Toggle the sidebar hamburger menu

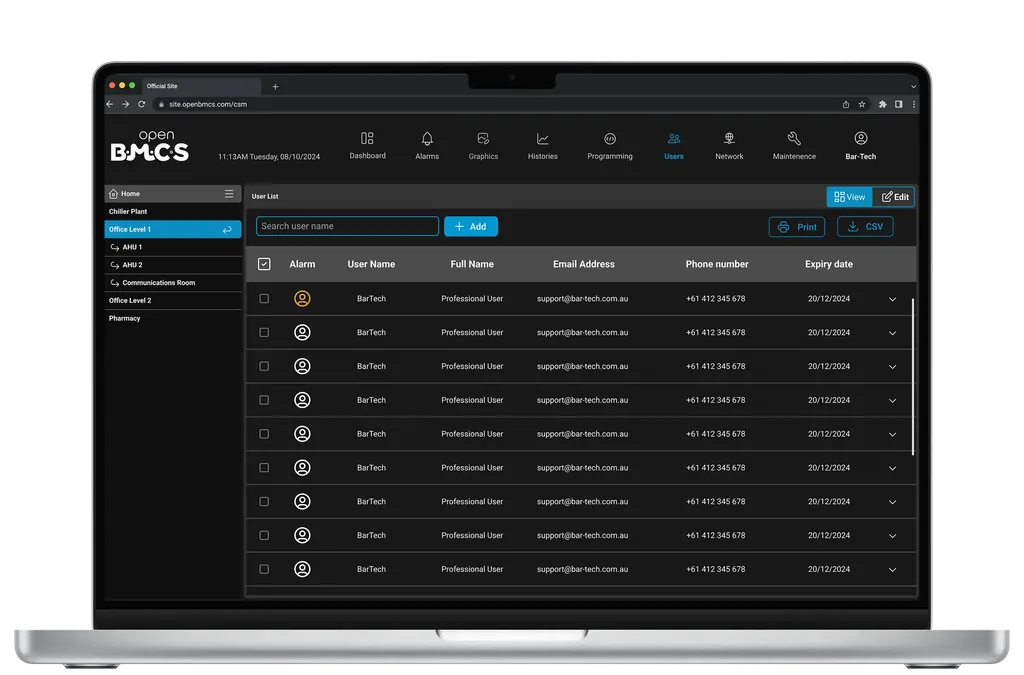(x=229, y=194)
